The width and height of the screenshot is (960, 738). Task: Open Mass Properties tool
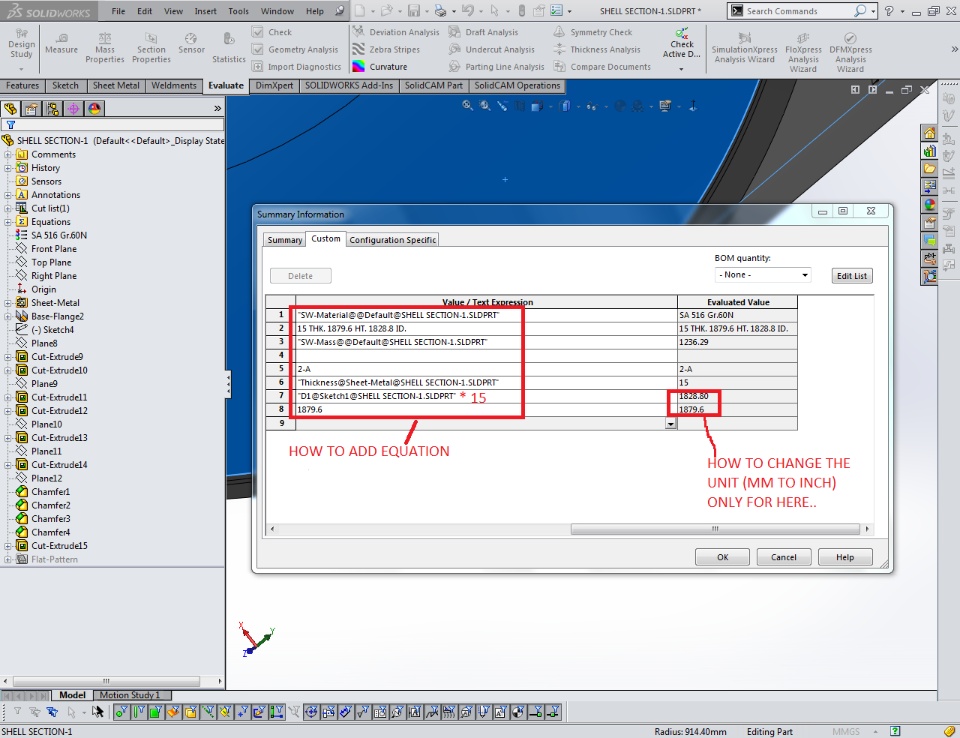point(105,48)
